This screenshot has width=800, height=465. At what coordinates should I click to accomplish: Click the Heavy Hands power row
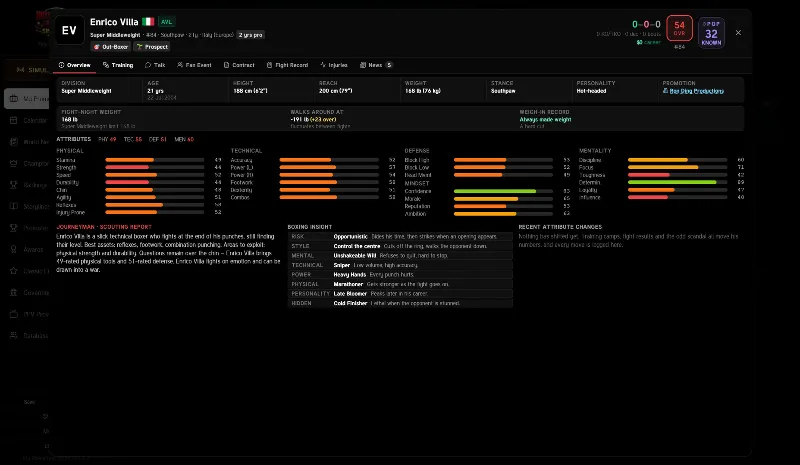pyautogui.click(x=401, y=275)
